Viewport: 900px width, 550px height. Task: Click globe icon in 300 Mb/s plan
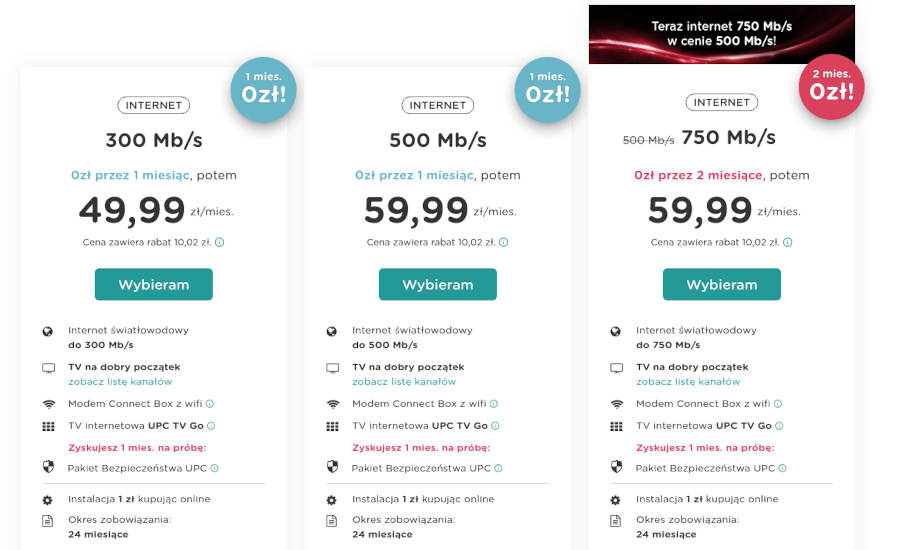pos(47,331)
